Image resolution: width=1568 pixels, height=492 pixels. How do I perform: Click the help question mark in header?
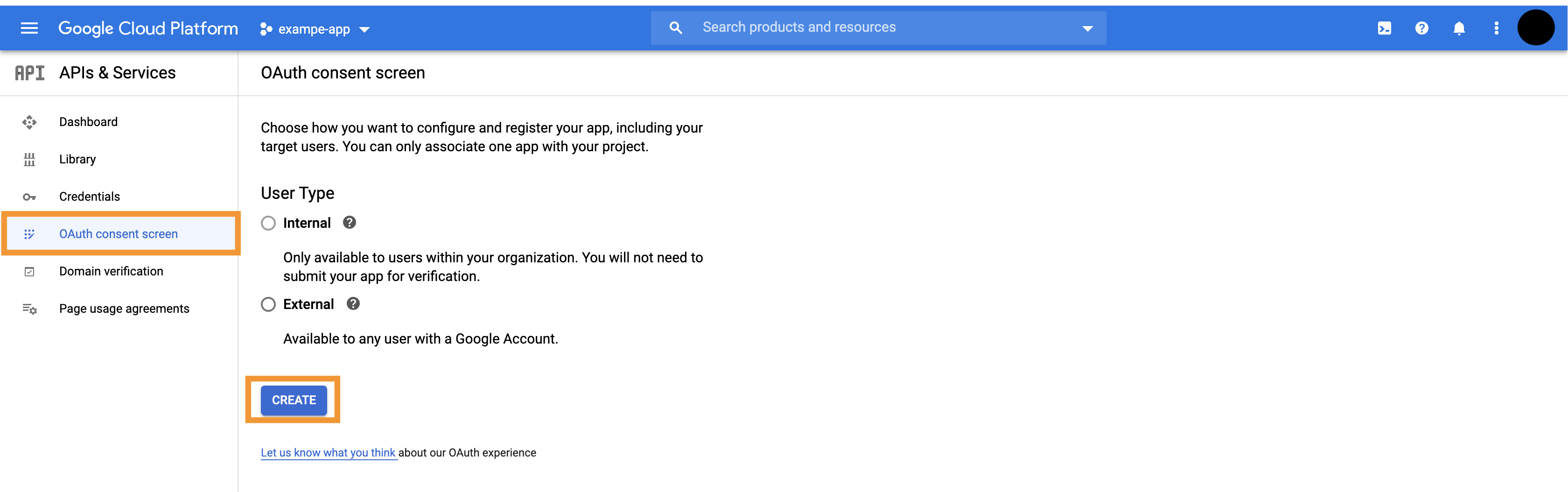tap(1421, 28)
